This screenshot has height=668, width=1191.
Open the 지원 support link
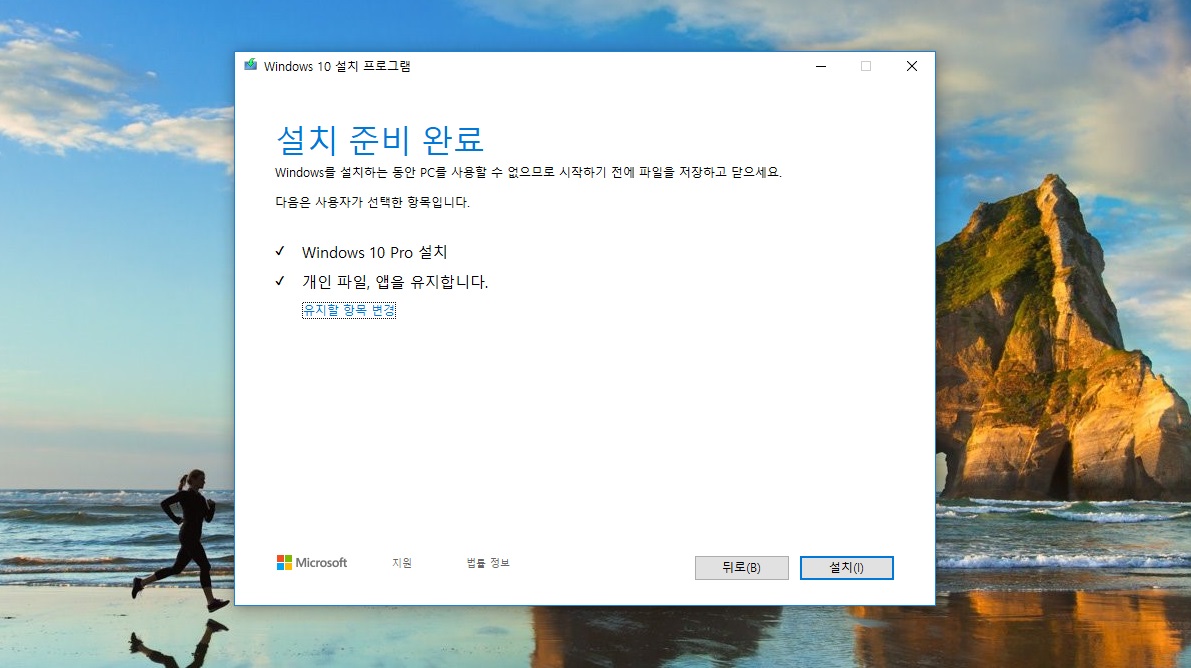click(402, 563)
